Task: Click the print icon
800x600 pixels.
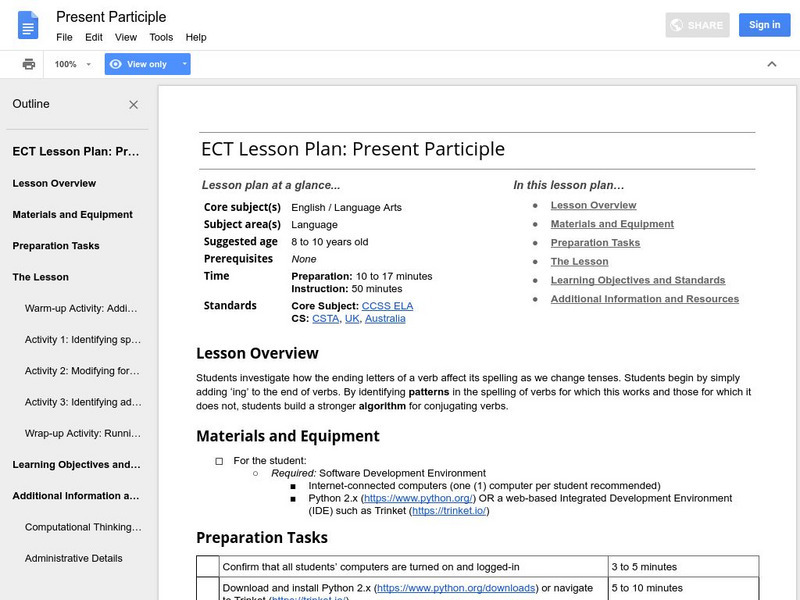Action: (x=29, y=64)
